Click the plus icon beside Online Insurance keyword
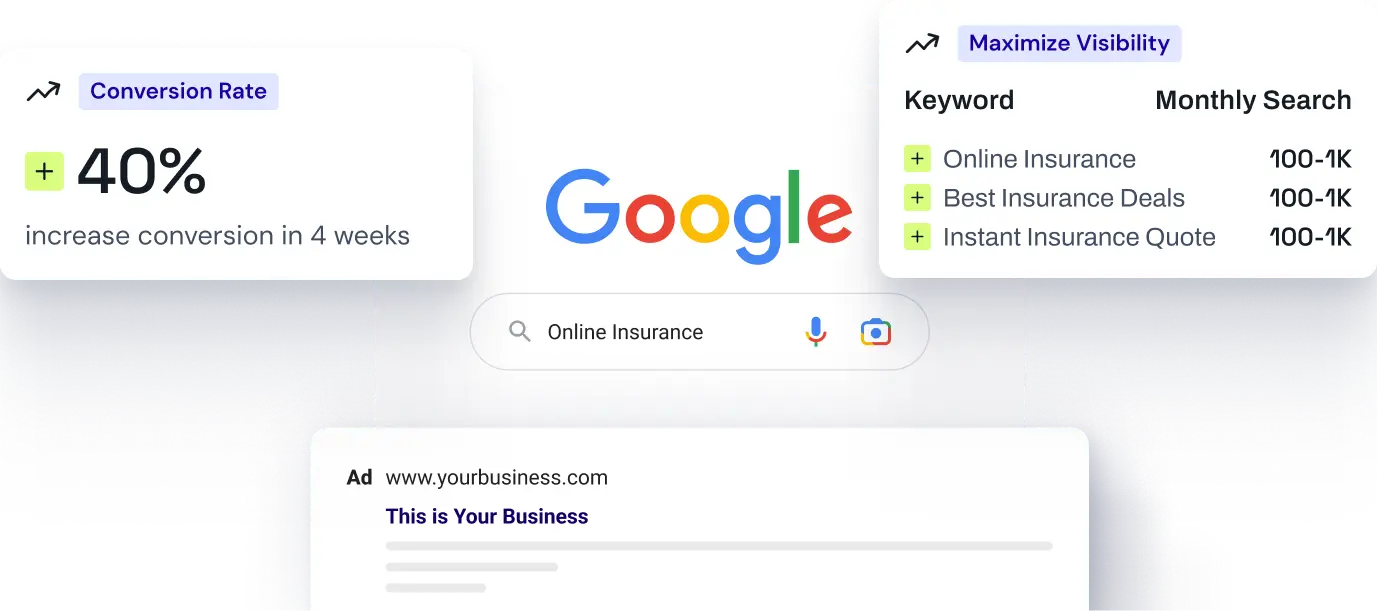The image size is (1377, 611). (x=917, y=159)
